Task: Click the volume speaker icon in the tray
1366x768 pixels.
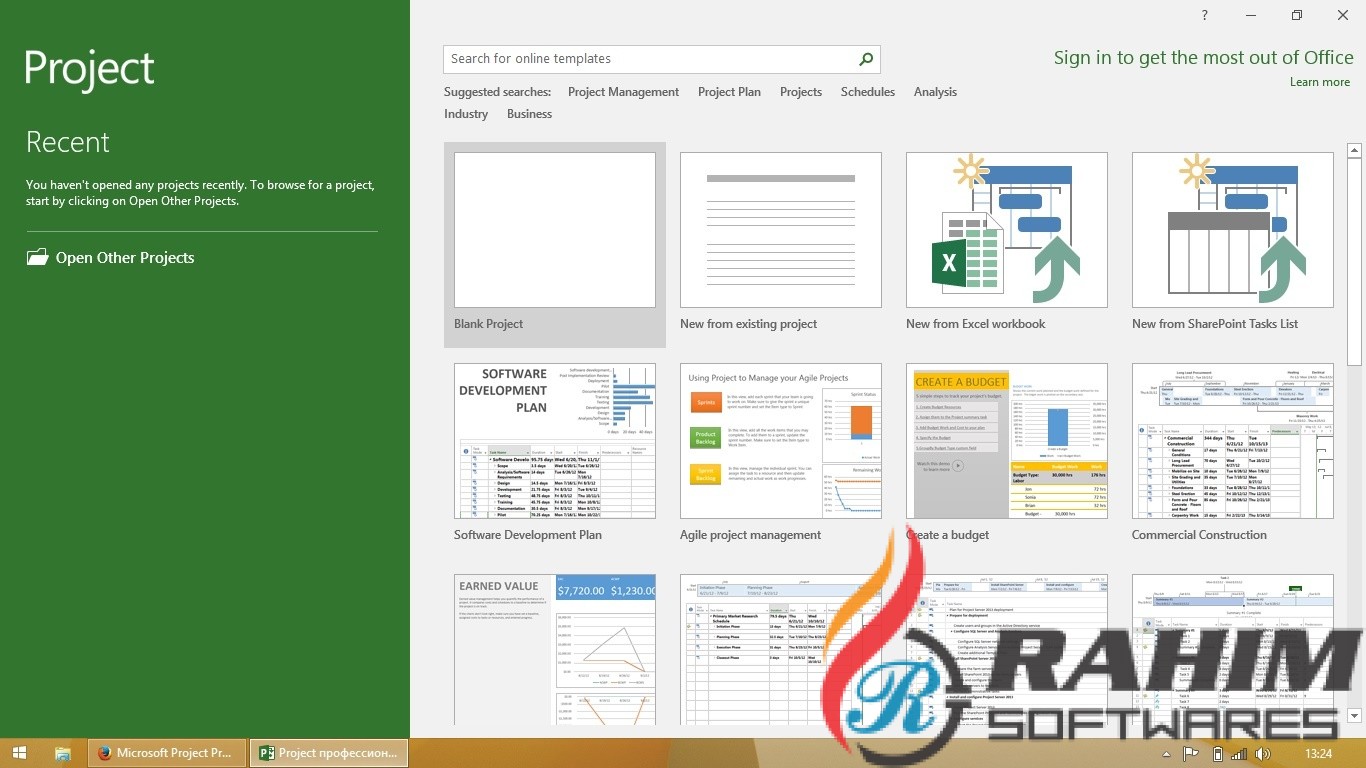Action: click(x=1262, y=753)
